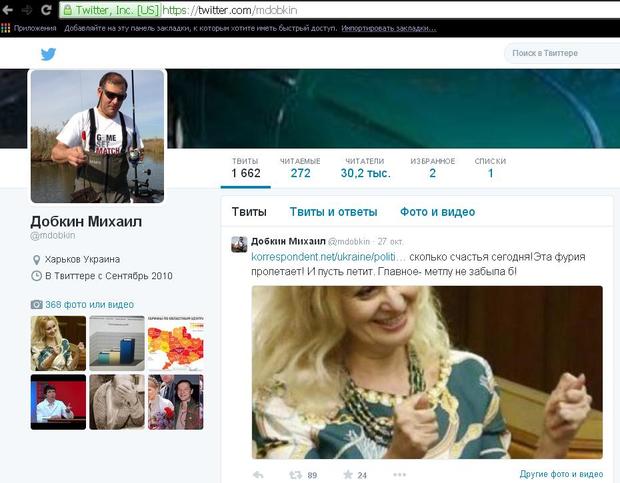Retweet the post with the retweet icon
Viewport: 620px width, 483px height.
pyautogui.click(x=297, y=474)
